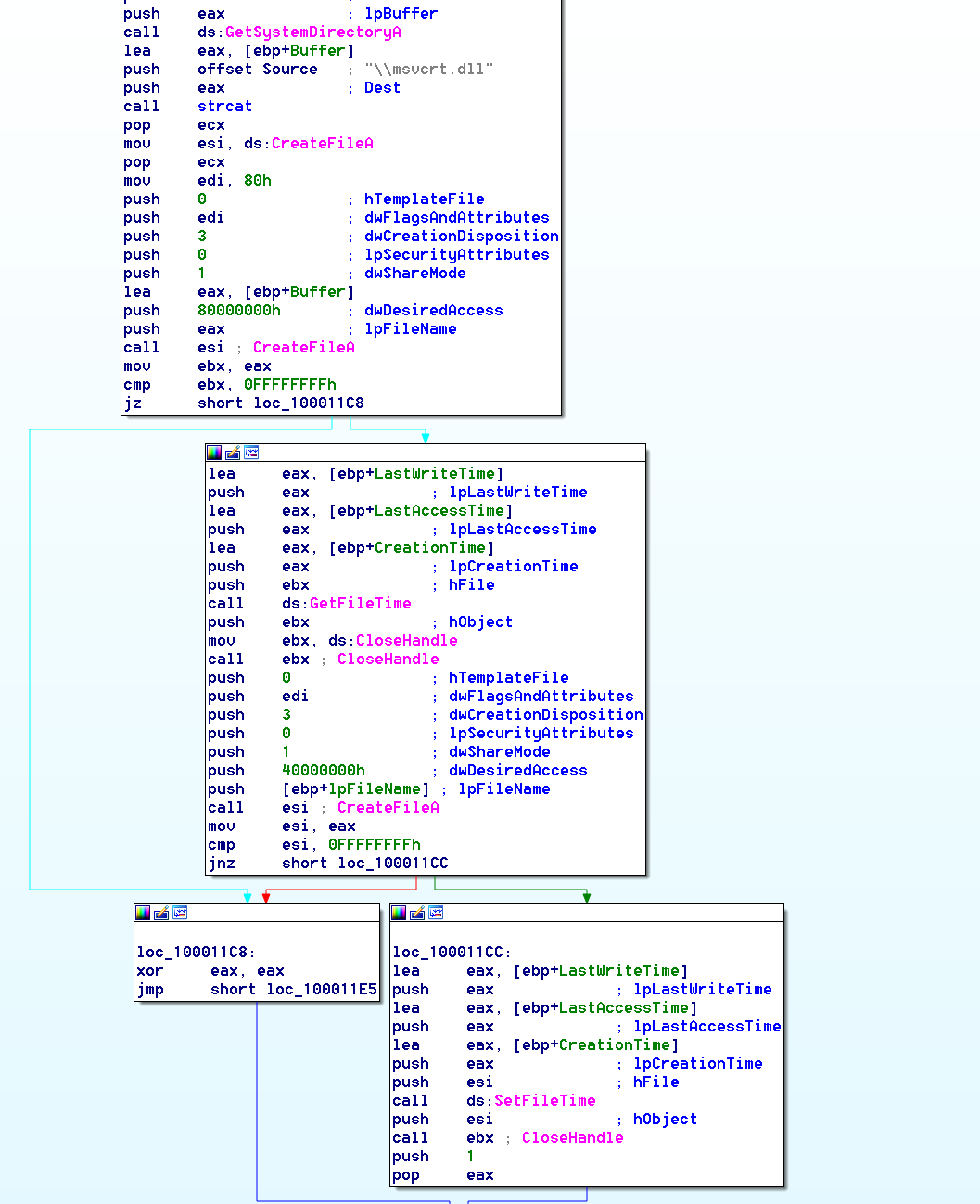
Task: Click the 40000000h access constant
Action: pyautogui.click(x=324, y=771)
